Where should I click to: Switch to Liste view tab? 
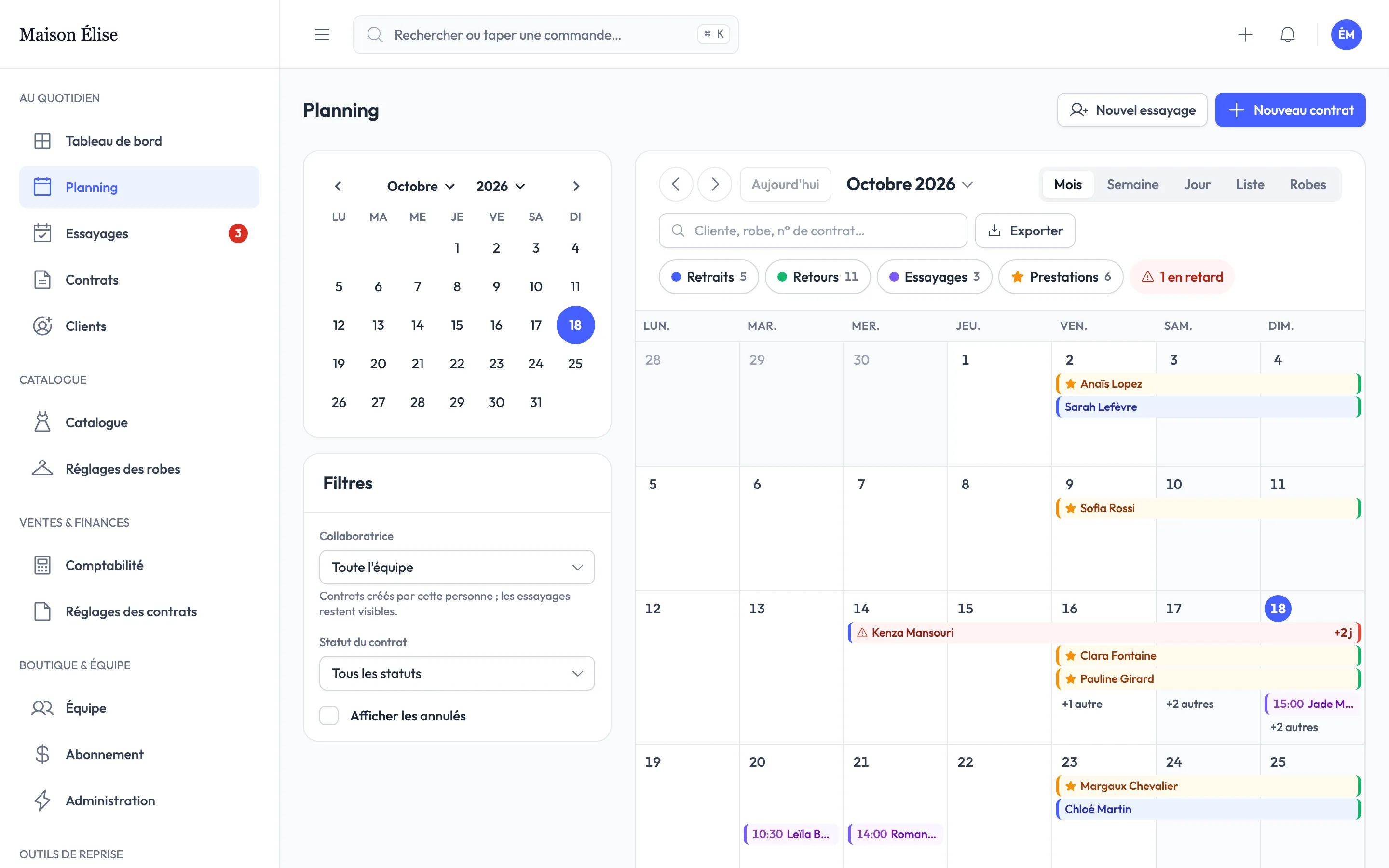point(1250,184)
